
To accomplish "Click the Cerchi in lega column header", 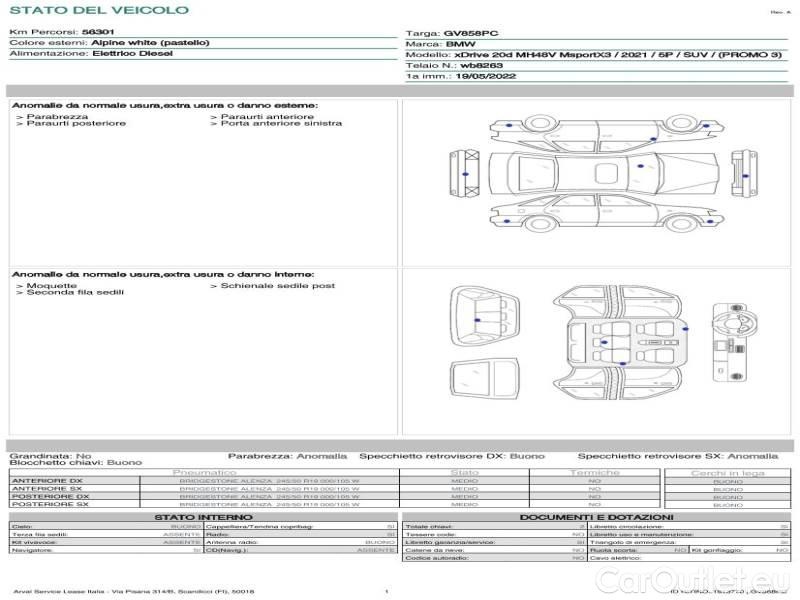I will pos(728,472).
